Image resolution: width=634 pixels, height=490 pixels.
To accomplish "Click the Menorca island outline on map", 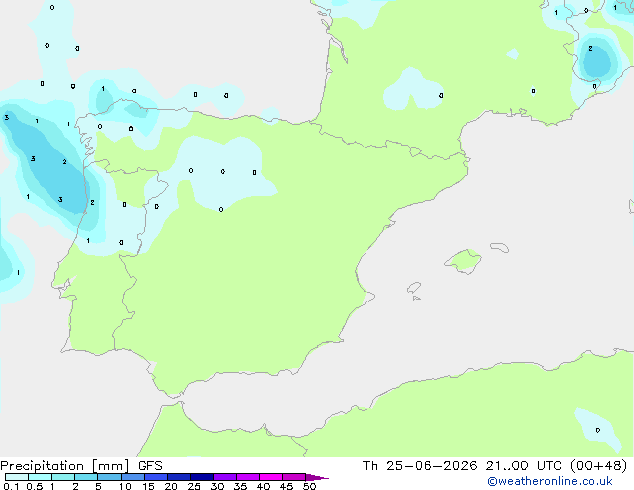I will [499, 247].
